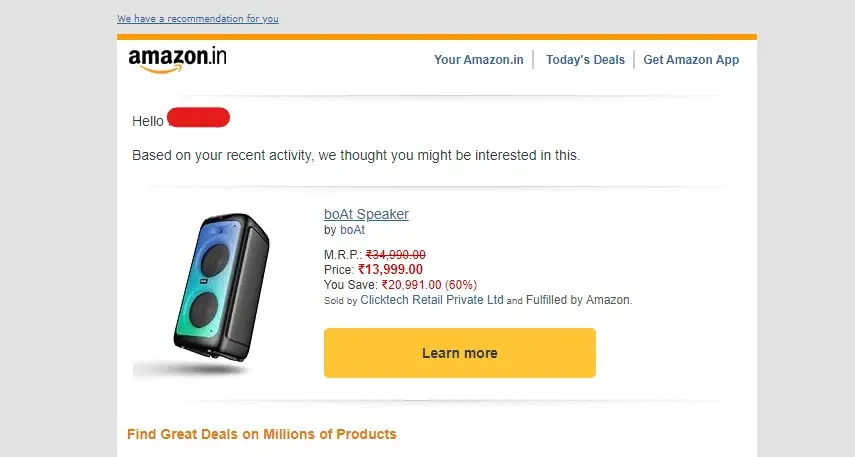Click the ₹13,999.00 price
This screenshot has width=855, height=457.
point(390,269)
